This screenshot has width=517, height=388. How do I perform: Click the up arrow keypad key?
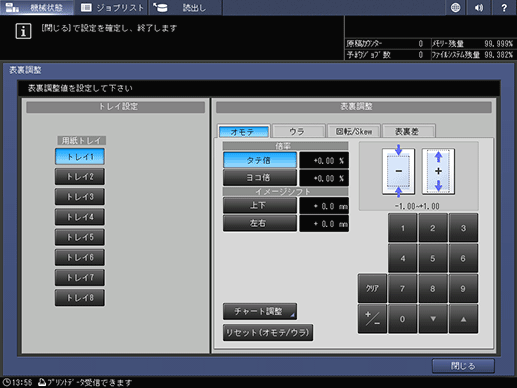pyautogui.click(x=463, y=319)
